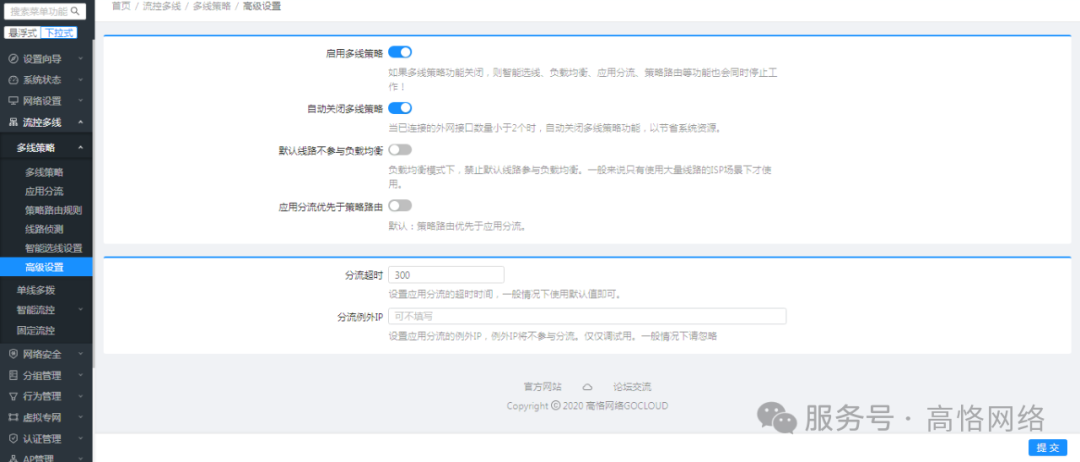Enable 应用分流优先于策略路由 switch
1080x462 pixels.
[400, 205]
